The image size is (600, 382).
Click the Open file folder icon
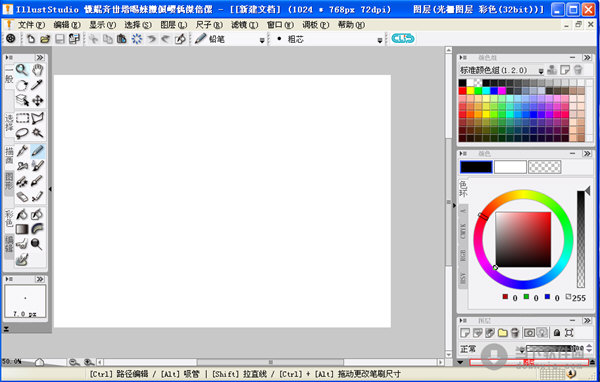[x=45, y=39]
